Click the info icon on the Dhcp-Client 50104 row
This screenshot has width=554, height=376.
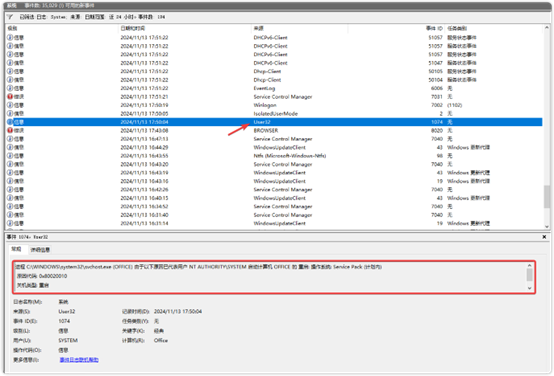(x=10, y=80)
